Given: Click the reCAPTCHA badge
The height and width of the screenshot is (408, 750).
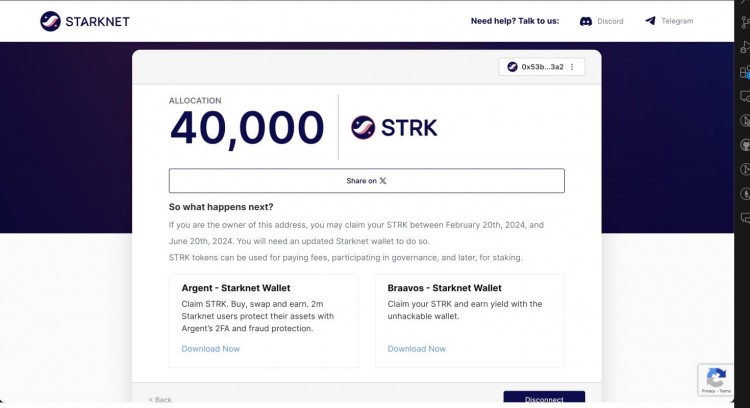Looking at the screenshot, I should click(x=716, y=380).
